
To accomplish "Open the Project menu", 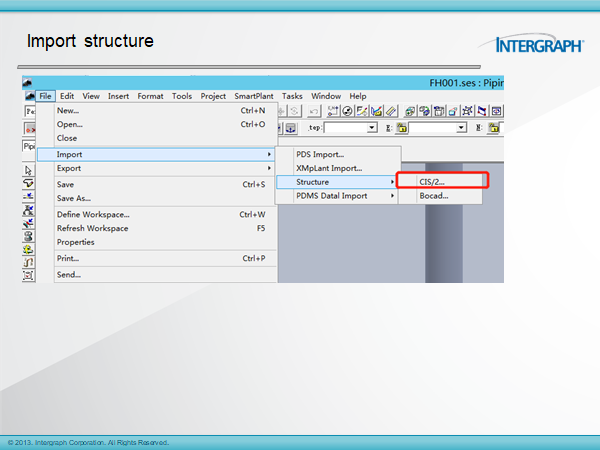I will tap(213, 96).
